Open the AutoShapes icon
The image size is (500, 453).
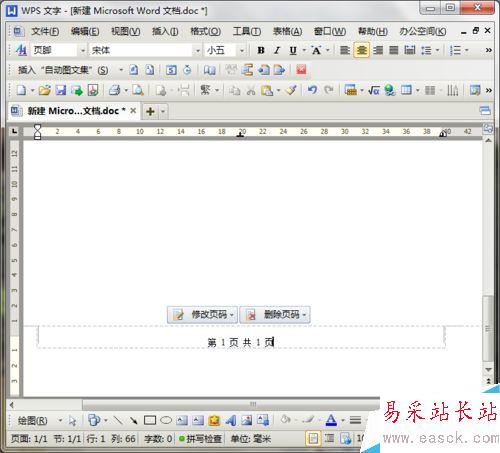pos(94,421)
